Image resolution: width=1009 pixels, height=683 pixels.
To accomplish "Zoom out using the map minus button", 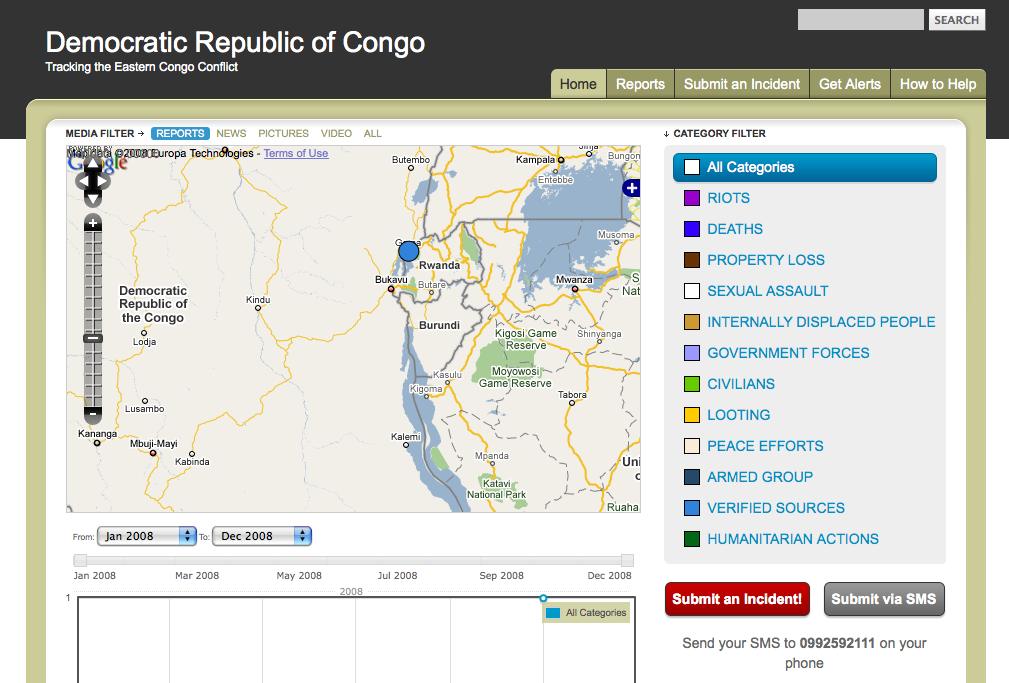I will 93,414.
